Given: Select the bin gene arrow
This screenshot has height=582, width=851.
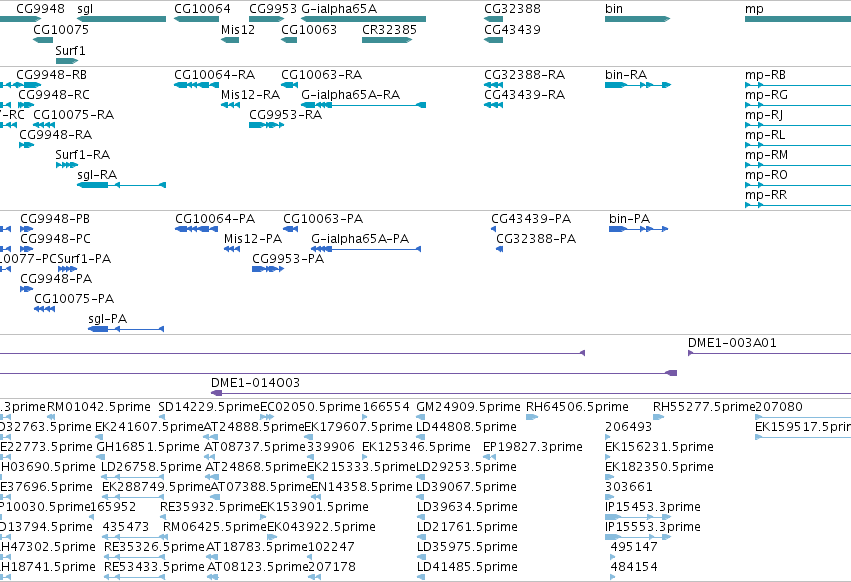Looking at the screenshot, I should 638,19.
